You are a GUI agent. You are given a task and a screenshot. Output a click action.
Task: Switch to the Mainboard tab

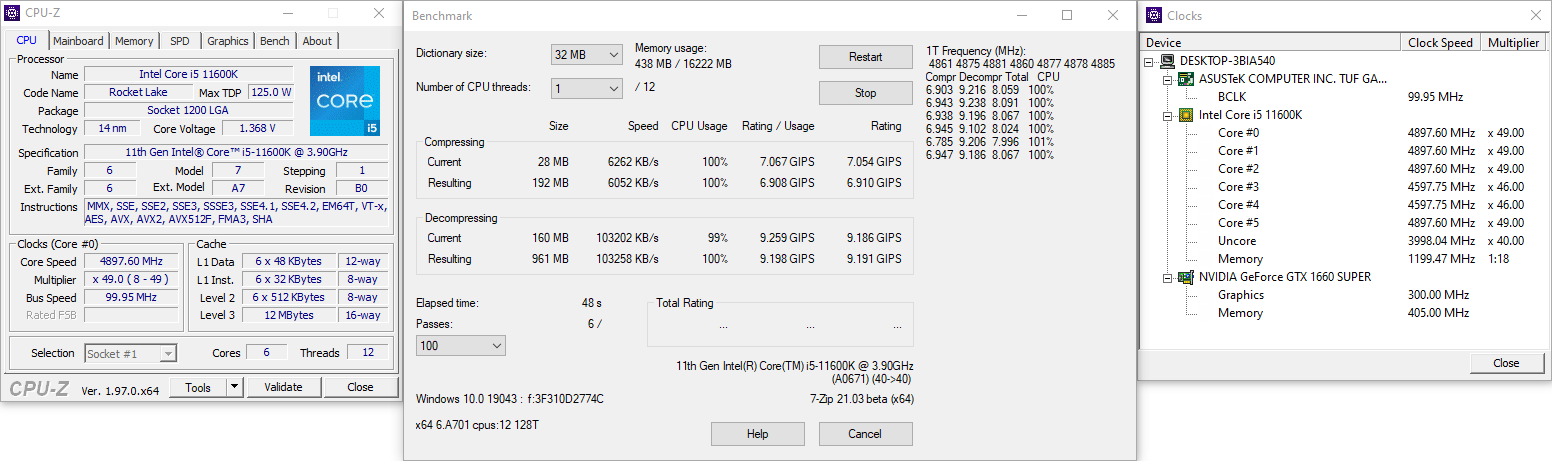(x=78, y=41)
